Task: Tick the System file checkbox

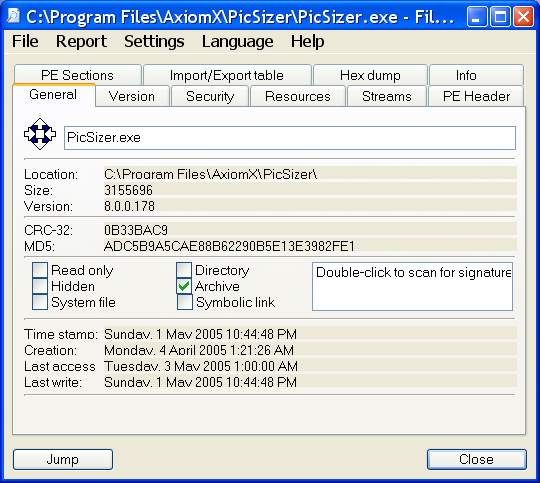Action: tap(40, 302)
